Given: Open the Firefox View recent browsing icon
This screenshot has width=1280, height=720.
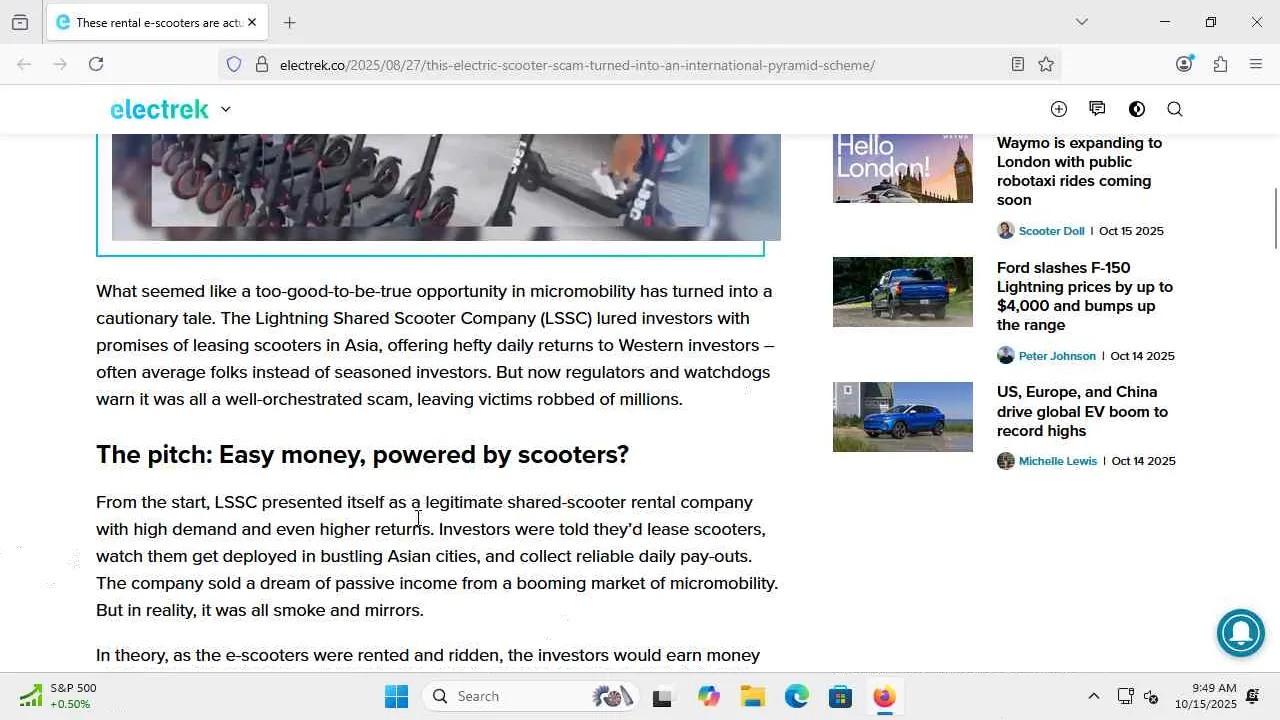Looking at the screenshot, I should (20, 22).
